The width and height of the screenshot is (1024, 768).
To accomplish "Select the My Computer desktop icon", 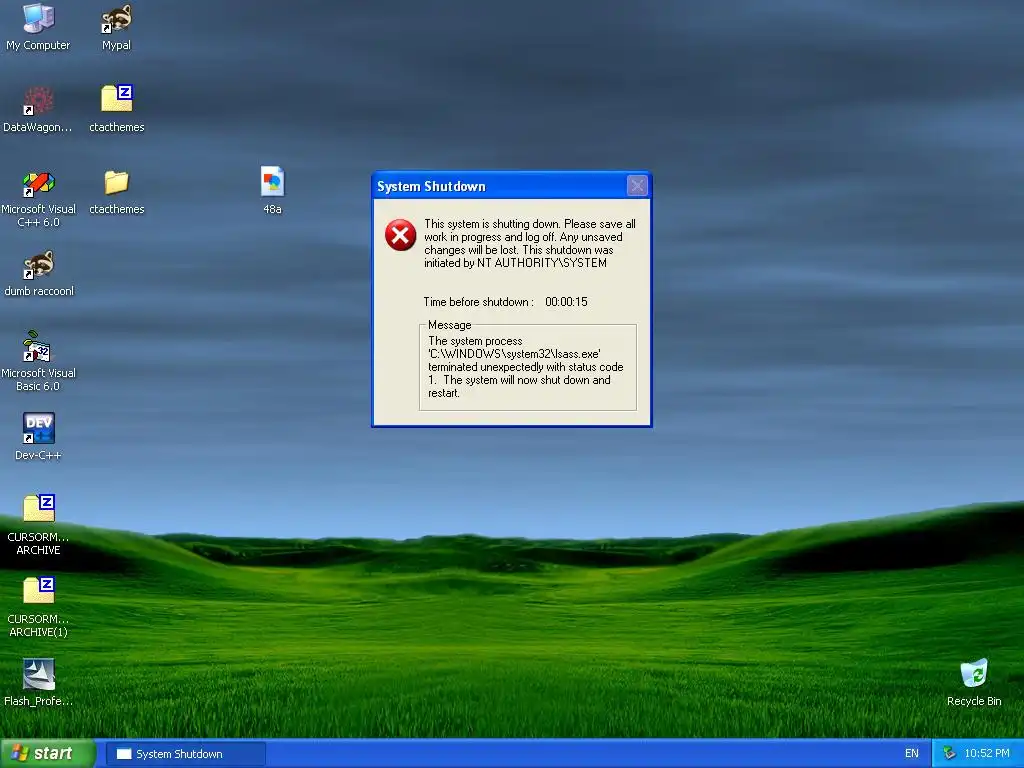I will [38, 18].
